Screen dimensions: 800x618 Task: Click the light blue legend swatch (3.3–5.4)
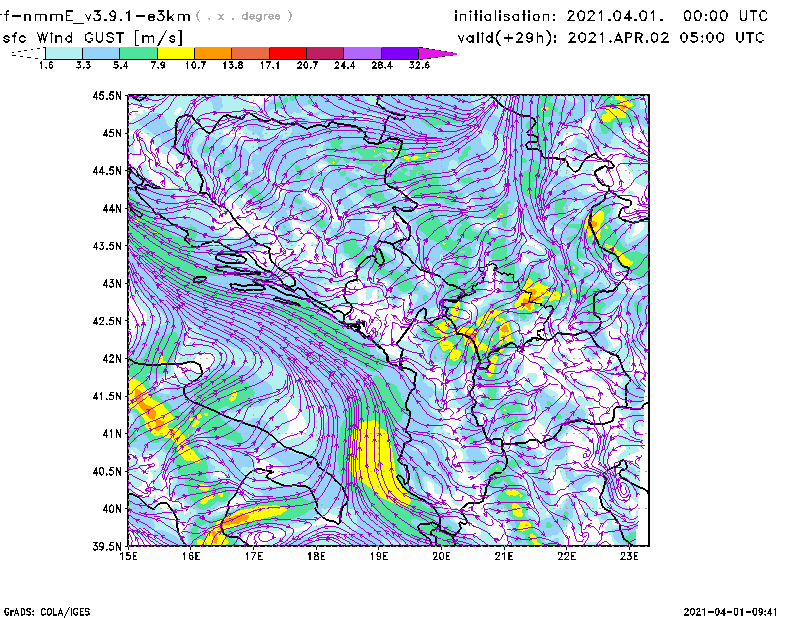[x=101, y=53]
